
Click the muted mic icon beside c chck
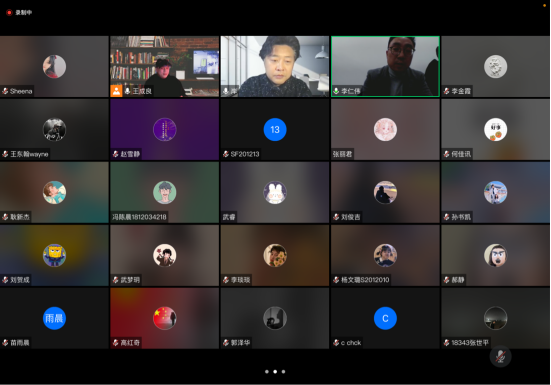[x=336, y=342]
